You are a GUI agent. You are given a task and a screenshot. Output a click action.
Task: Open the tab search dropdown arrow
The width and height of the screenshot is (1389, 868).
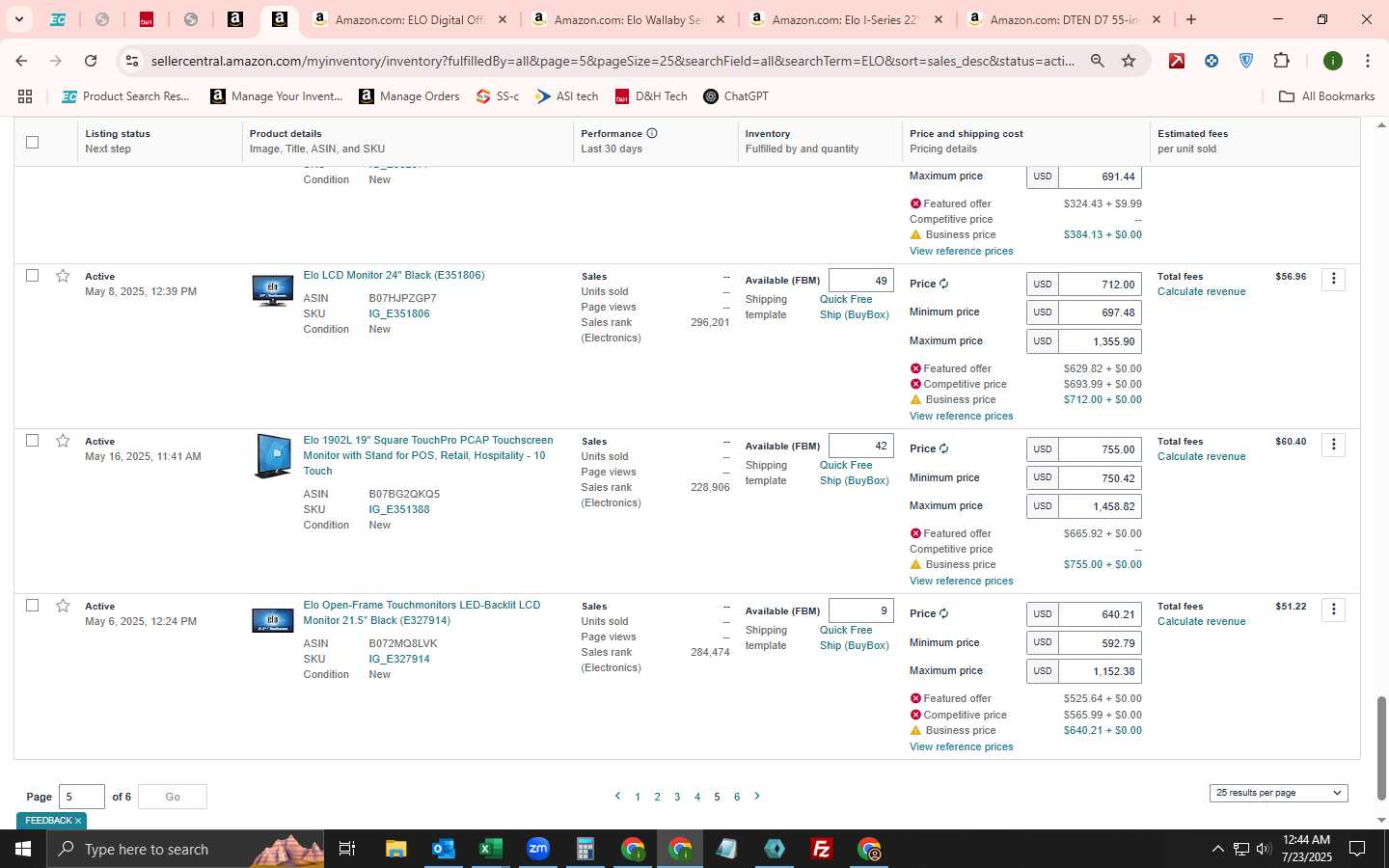[x=18, y=19]
